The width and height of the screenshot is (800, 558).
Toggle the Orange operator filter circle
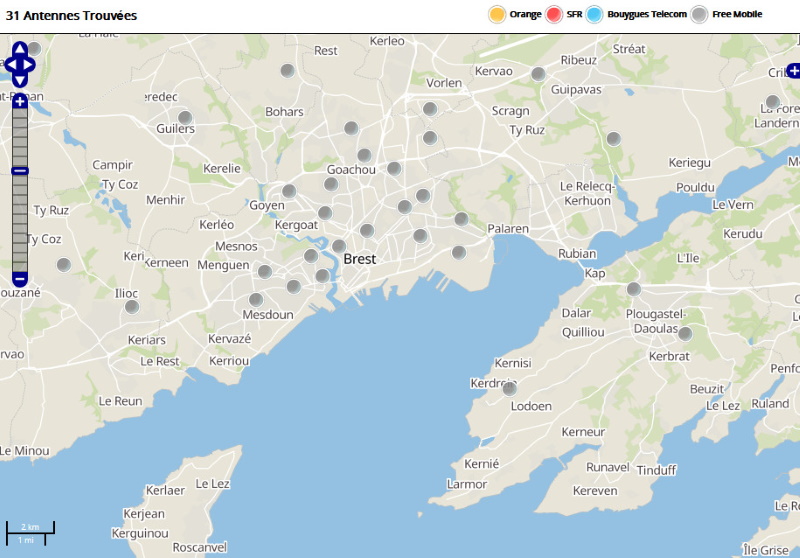click(496, 14)
